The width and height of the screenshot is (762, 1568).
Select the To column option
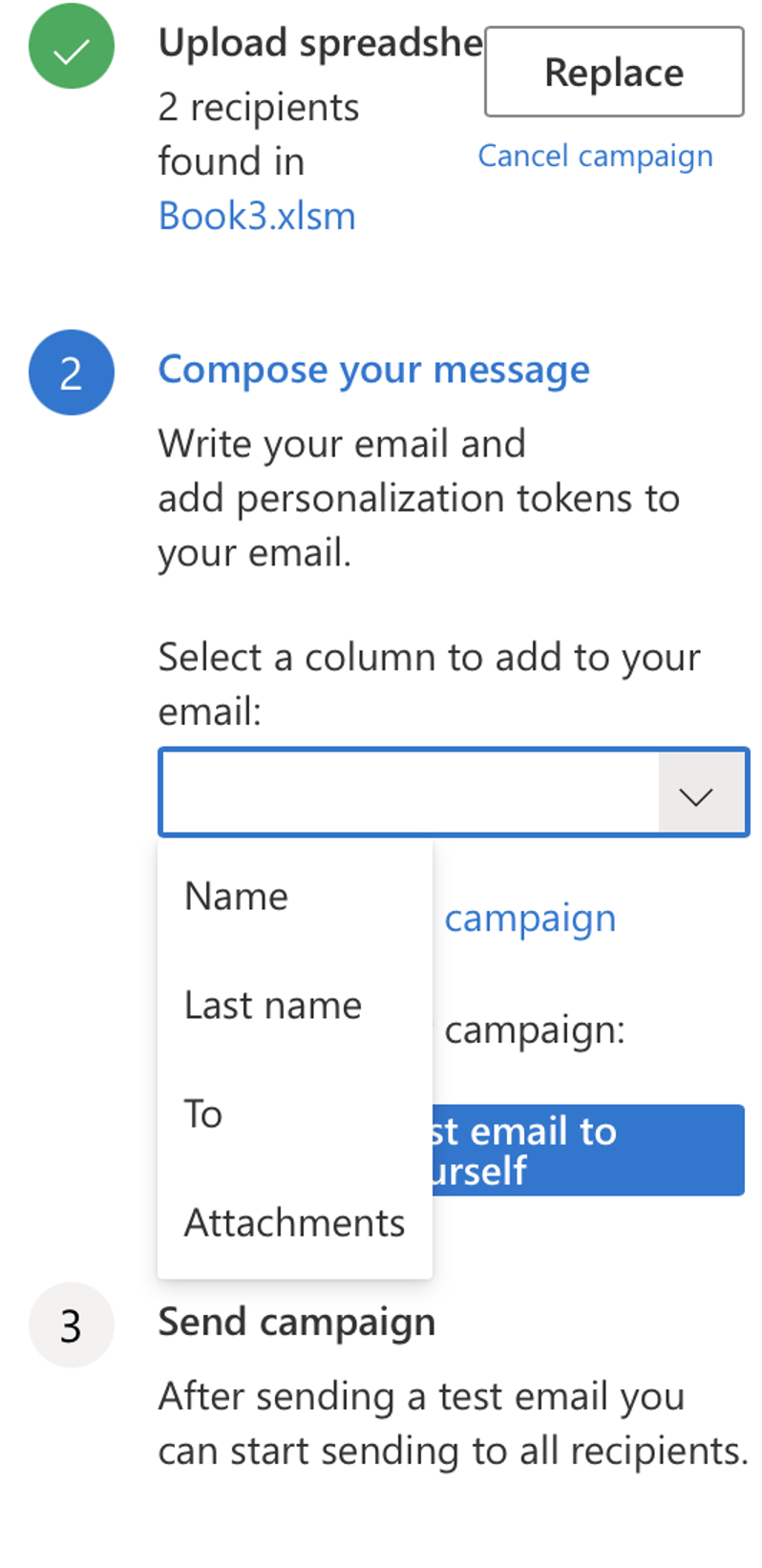point(201,1112)
